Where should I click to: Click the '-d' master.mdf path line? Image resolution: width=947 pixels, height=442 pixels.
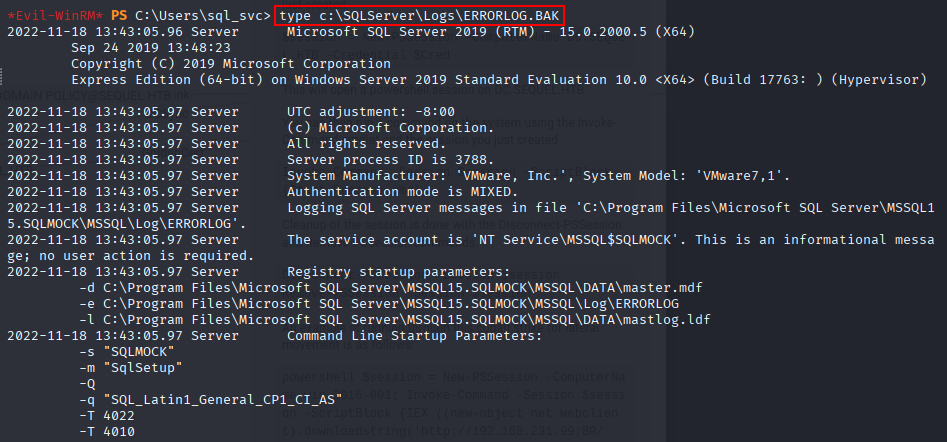click(391, 287)
